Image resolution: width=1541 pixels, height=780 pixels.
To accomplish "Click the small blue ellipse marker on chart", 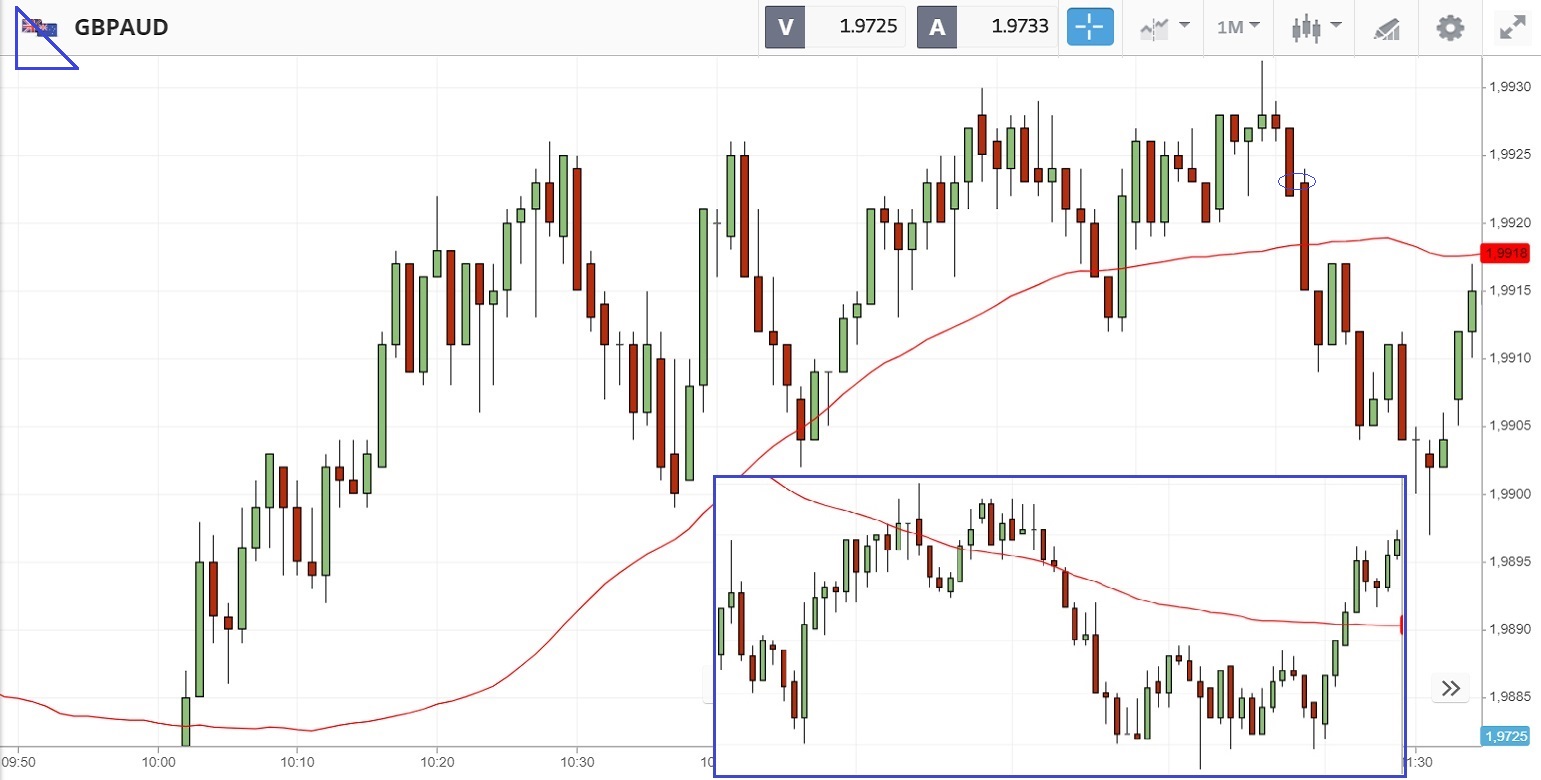I will tap(1297, 181).
